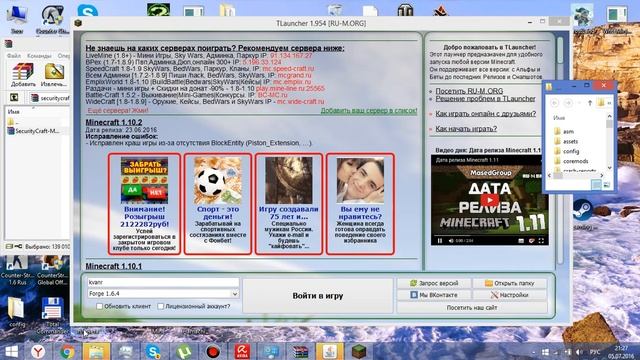
Task: Play the Дата релиза Minecraft 1.11 video
Action: pos(489,200)
